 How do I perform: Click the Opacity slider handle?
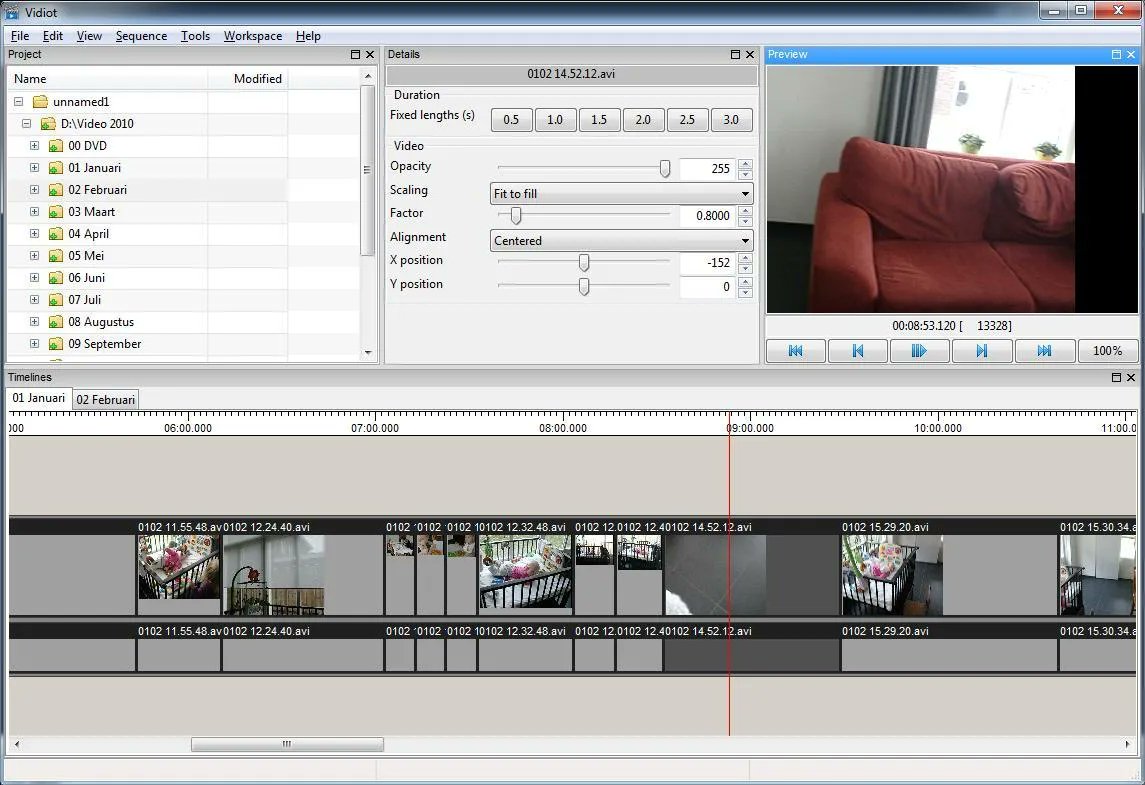point(665,169)
